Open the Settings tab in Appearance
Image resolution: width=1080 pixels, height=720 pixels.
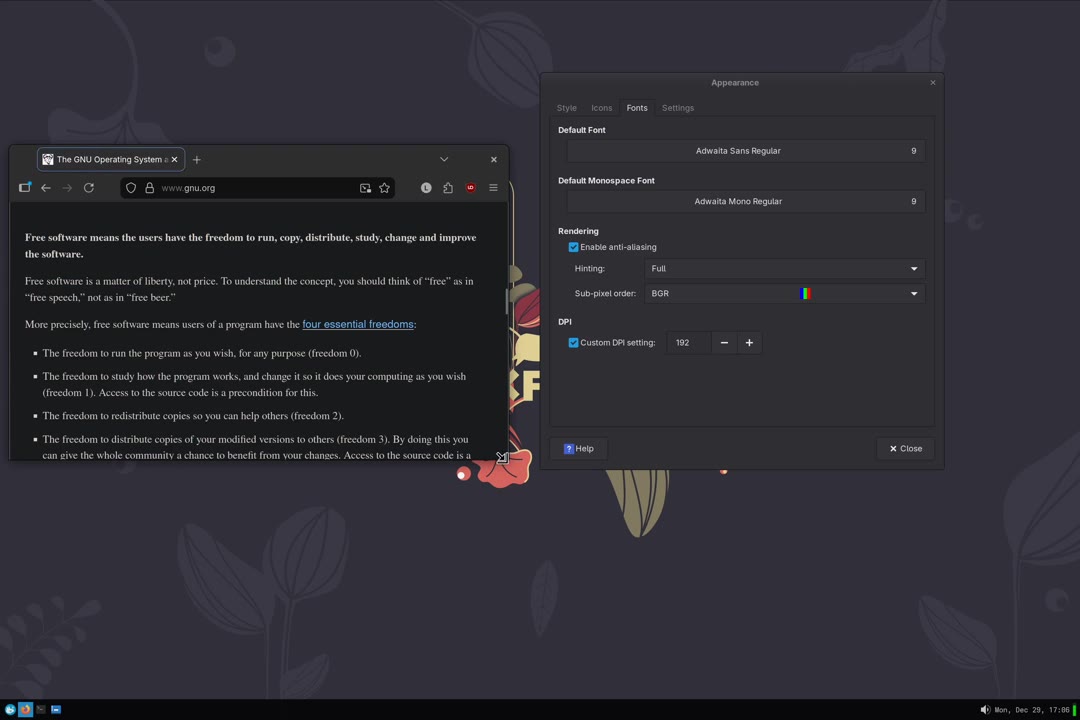678,108
